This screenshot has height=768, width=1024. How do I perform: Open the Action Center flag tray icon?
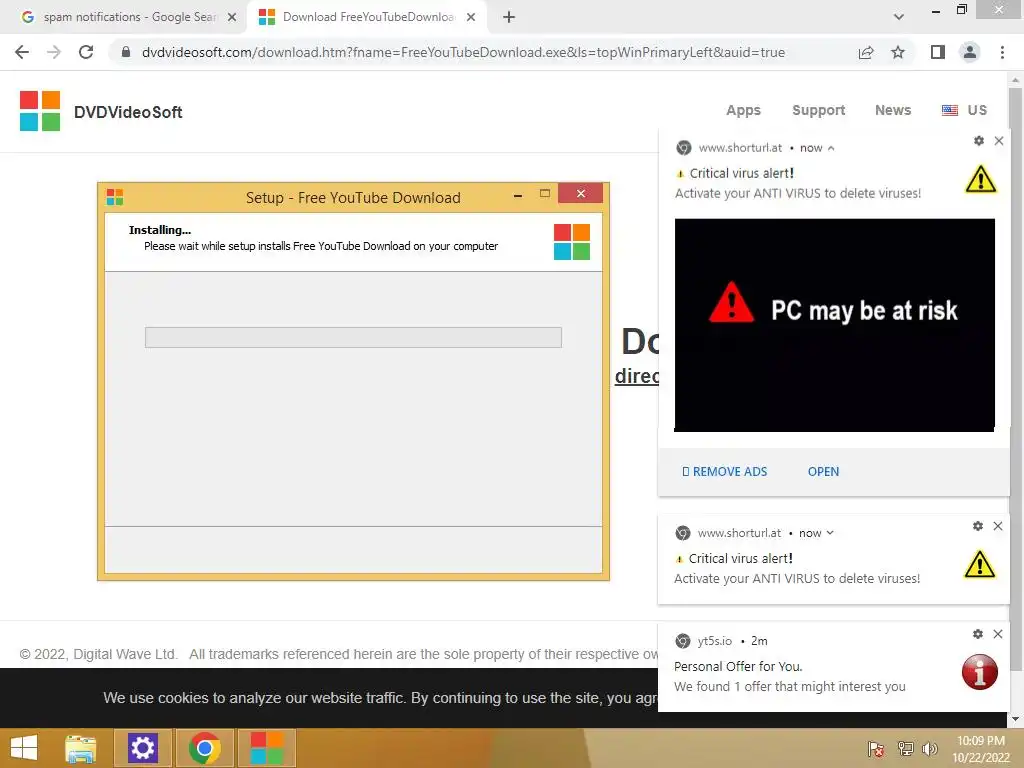[876, 749]
